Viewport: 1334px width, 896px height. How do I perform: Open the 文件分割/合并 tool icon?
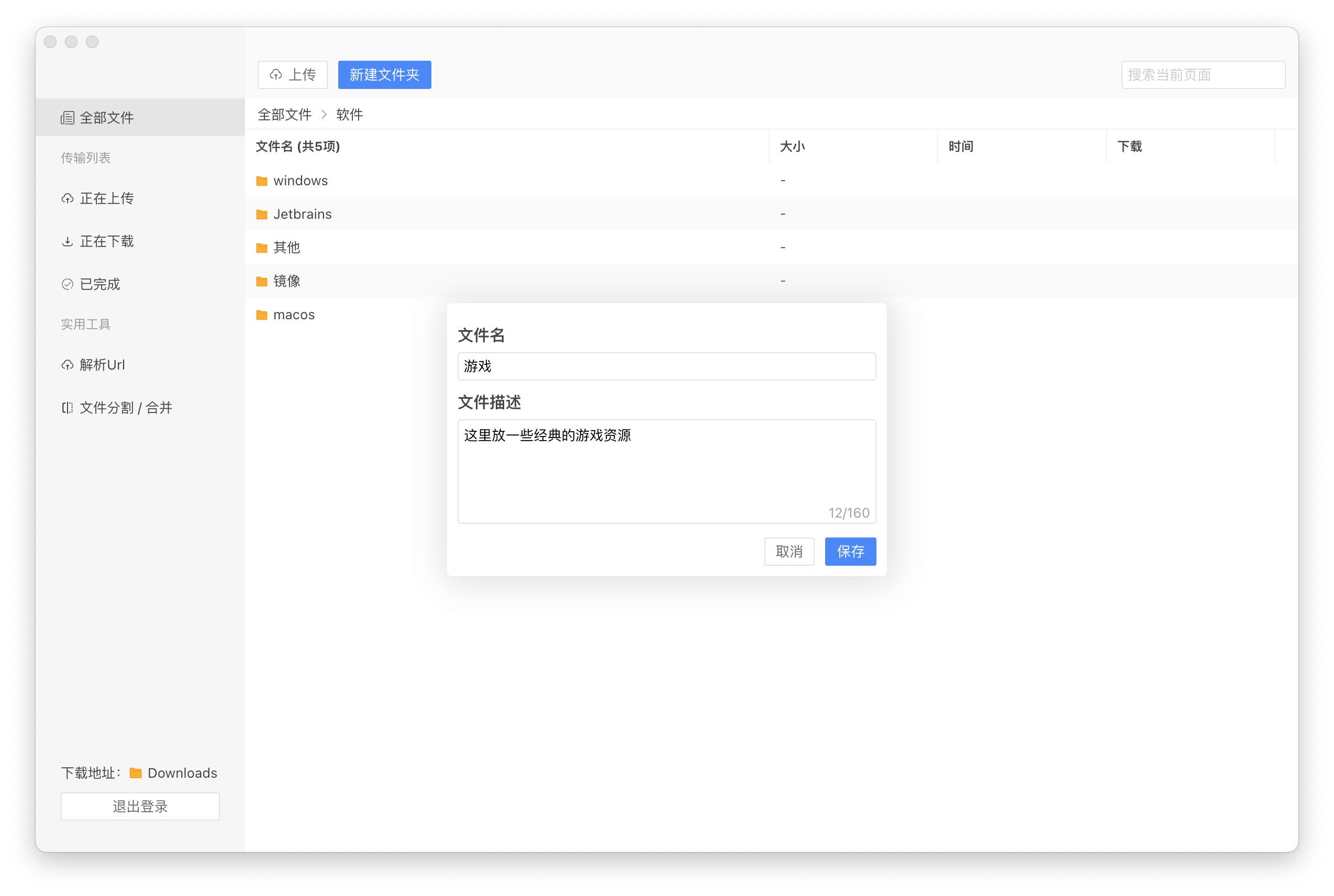68,407
